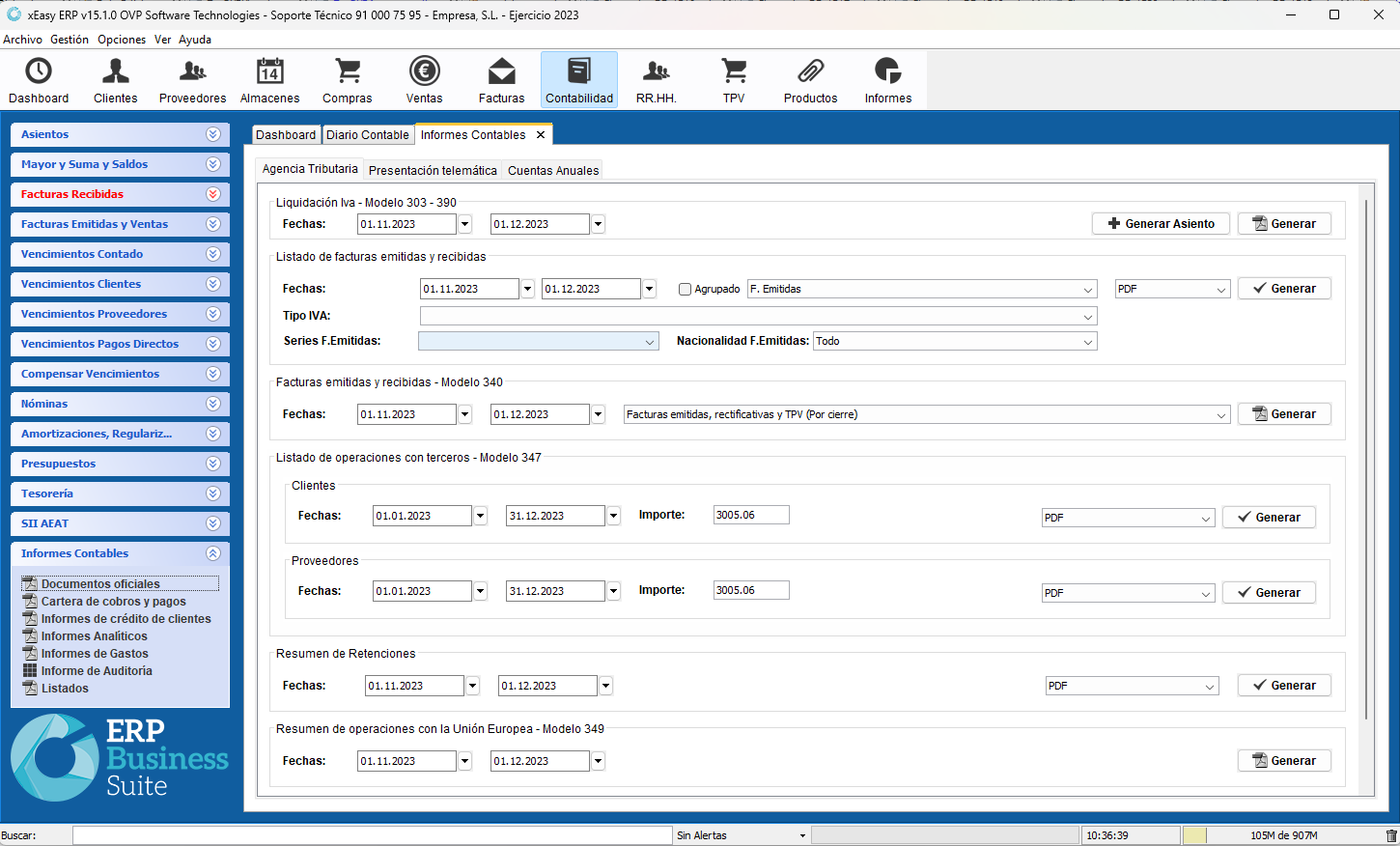Open the Tipo IVA dropdown
This screenshot has width=1400, height=846.
coord(759,316)
